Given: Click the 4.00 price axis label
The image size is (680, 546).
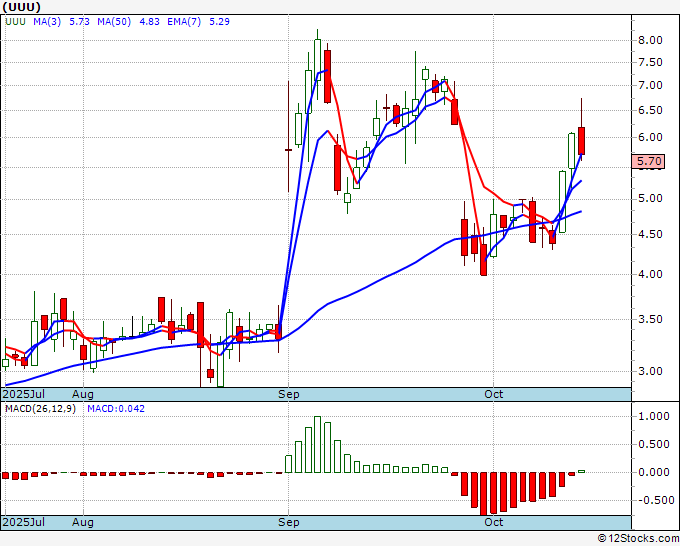Looking at the screenshot, I should [x=650, y=274].
